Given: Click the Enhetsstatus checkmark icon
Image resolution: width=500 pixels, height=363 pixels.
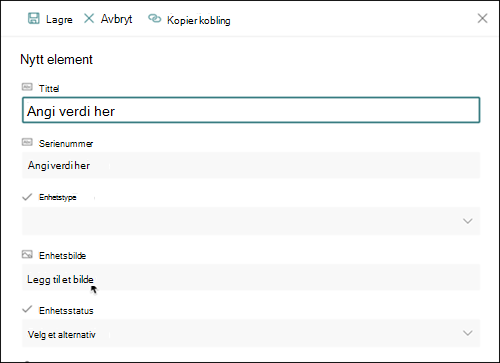Looking at the screenshot, I should [x=27, y=309].
